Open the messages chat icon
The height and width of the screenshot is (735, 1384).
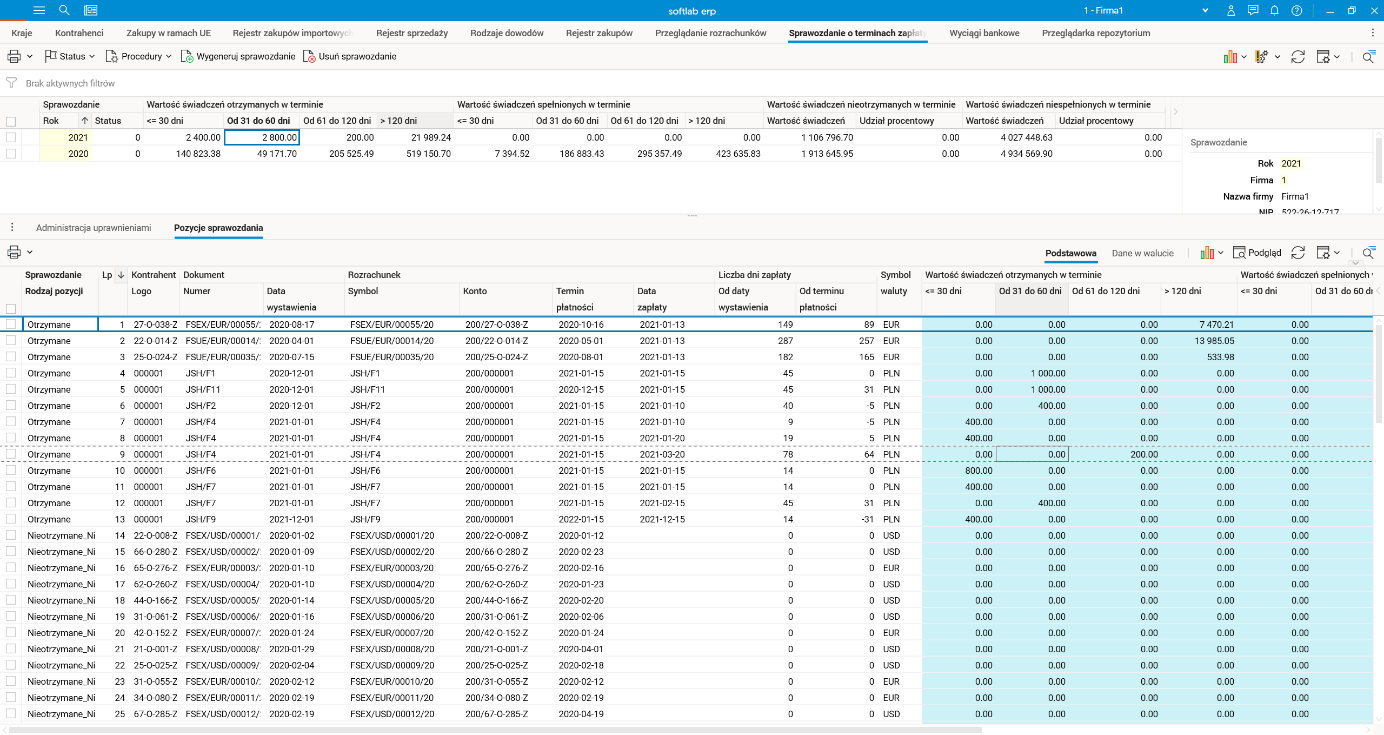[1254, 10]
